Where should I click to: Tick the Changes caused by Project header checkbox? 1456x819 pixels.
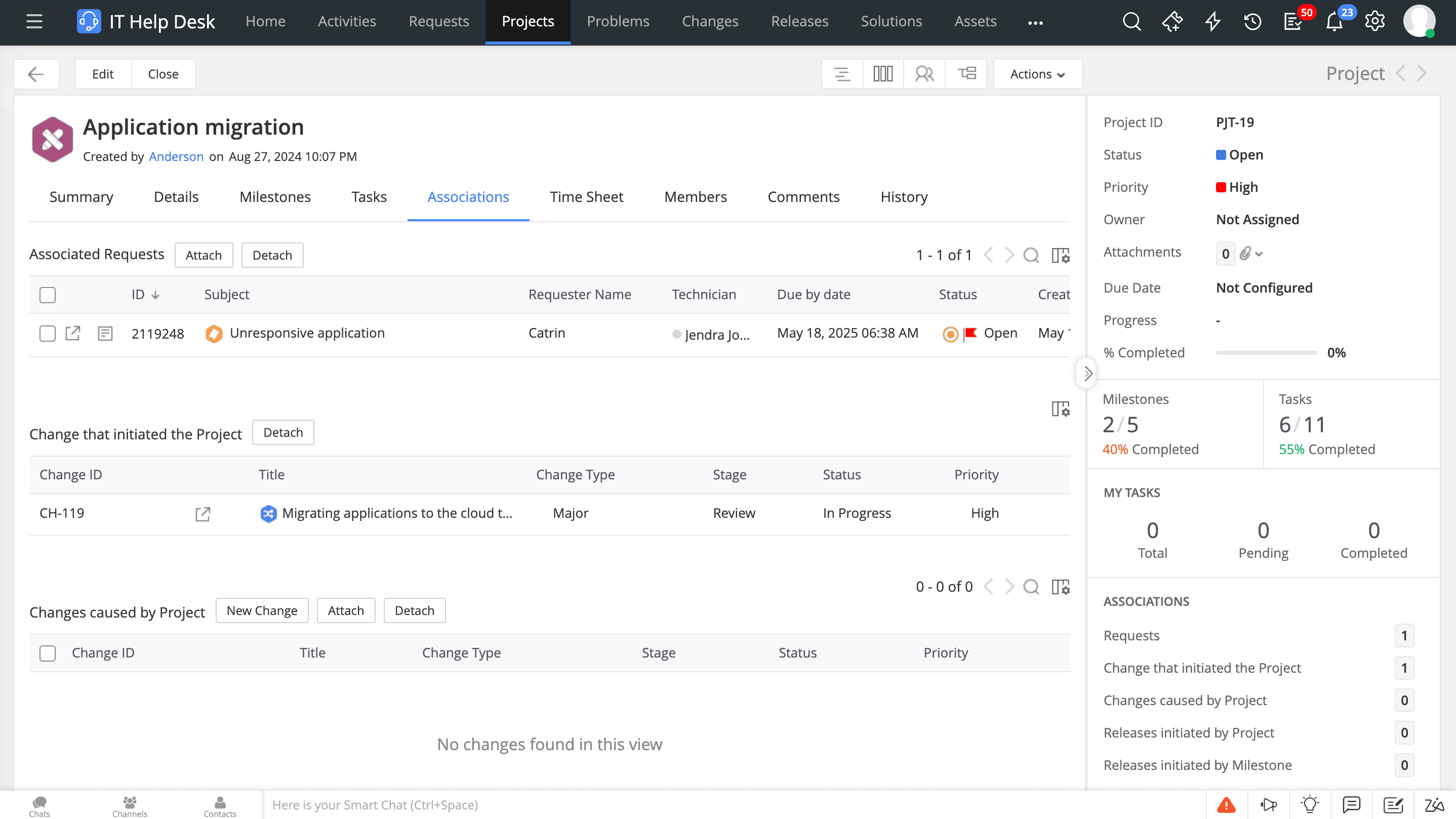point(48,653)
